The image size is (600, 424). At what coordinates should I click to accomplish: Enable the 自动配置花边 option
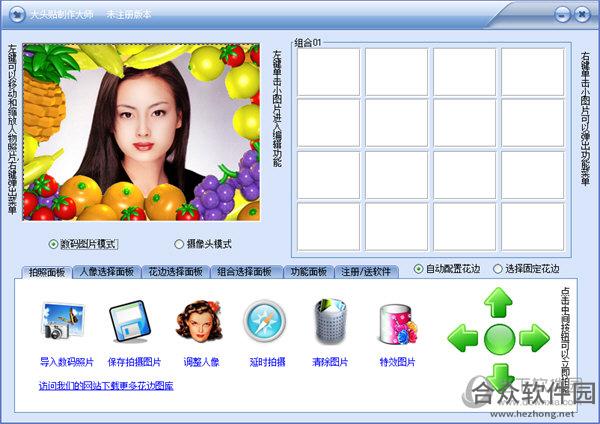pyautogui.click(x=419, y=269)
